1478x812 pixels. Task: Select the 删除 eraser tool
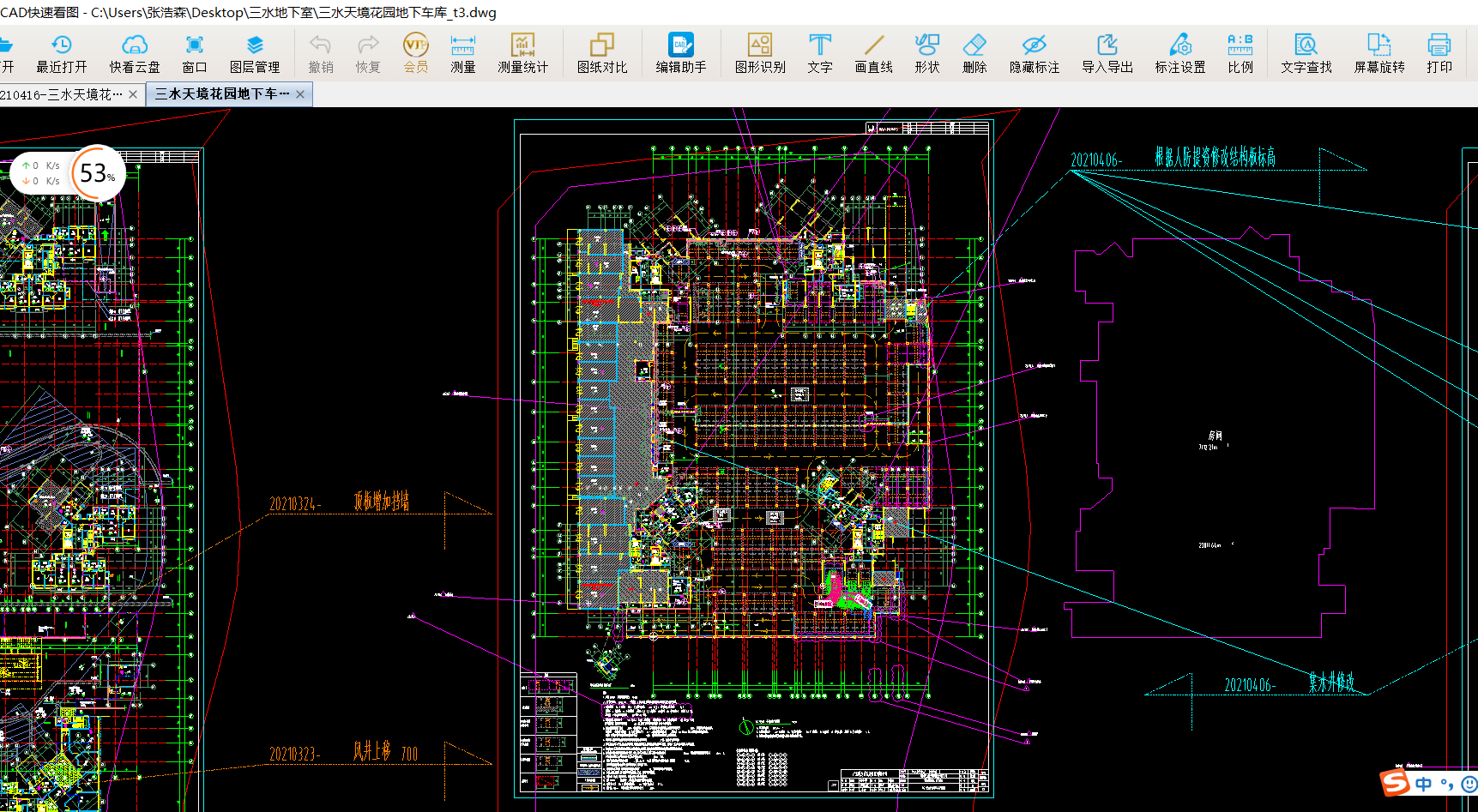tap(974, 54)
